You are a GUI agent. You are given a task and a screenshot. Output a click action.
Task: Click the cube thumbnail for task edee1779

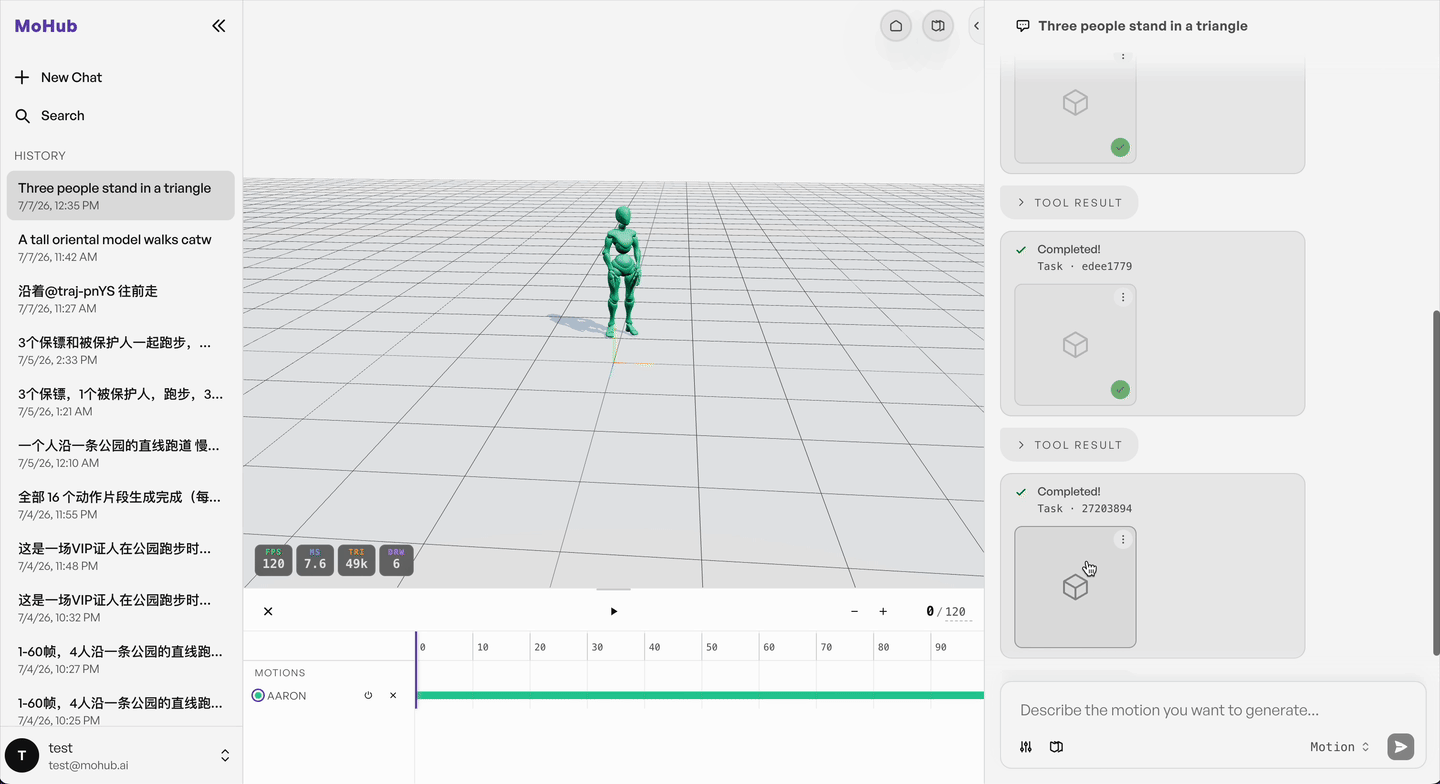click(x=1075, y=345)
